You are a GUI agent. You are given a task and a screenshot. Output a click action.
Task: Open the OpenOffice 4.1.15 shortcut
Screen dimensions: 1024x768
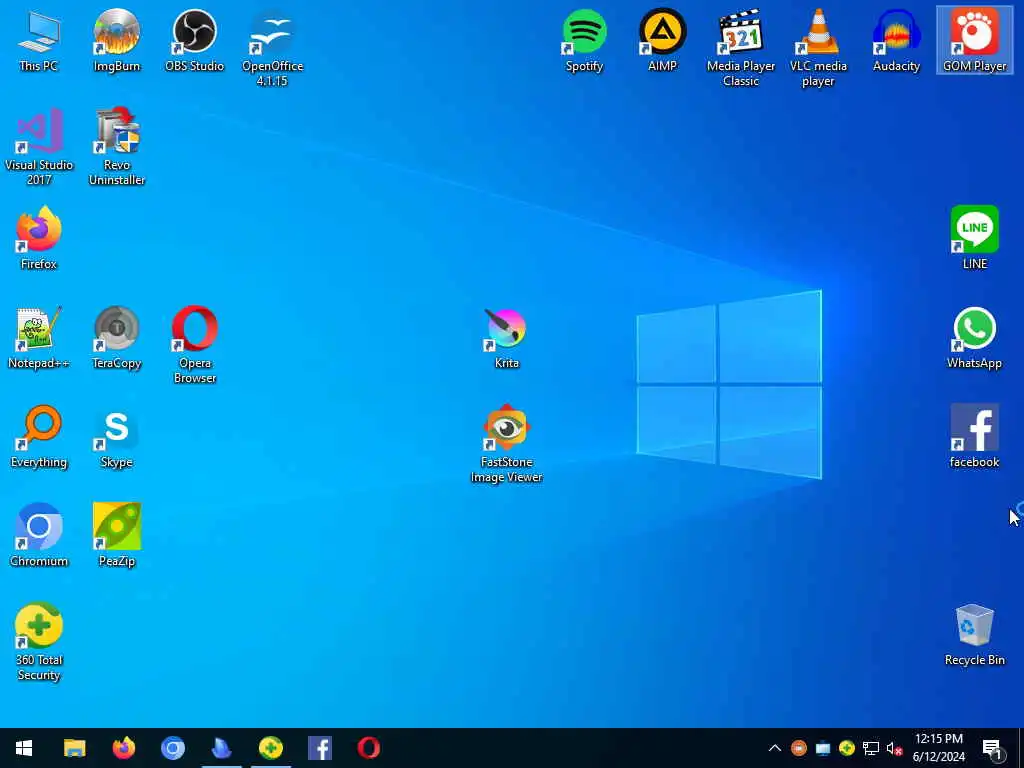click(x=272, y=48)
